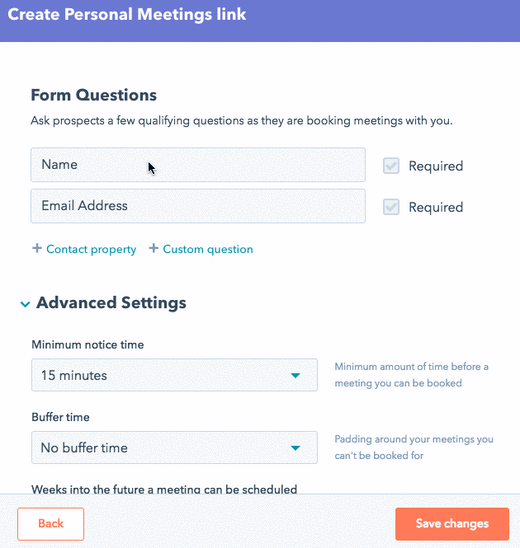This screenshot has height=548, width=520.
Task: Click the plus icon beside Contact property
Action: (x=37, y=248)
